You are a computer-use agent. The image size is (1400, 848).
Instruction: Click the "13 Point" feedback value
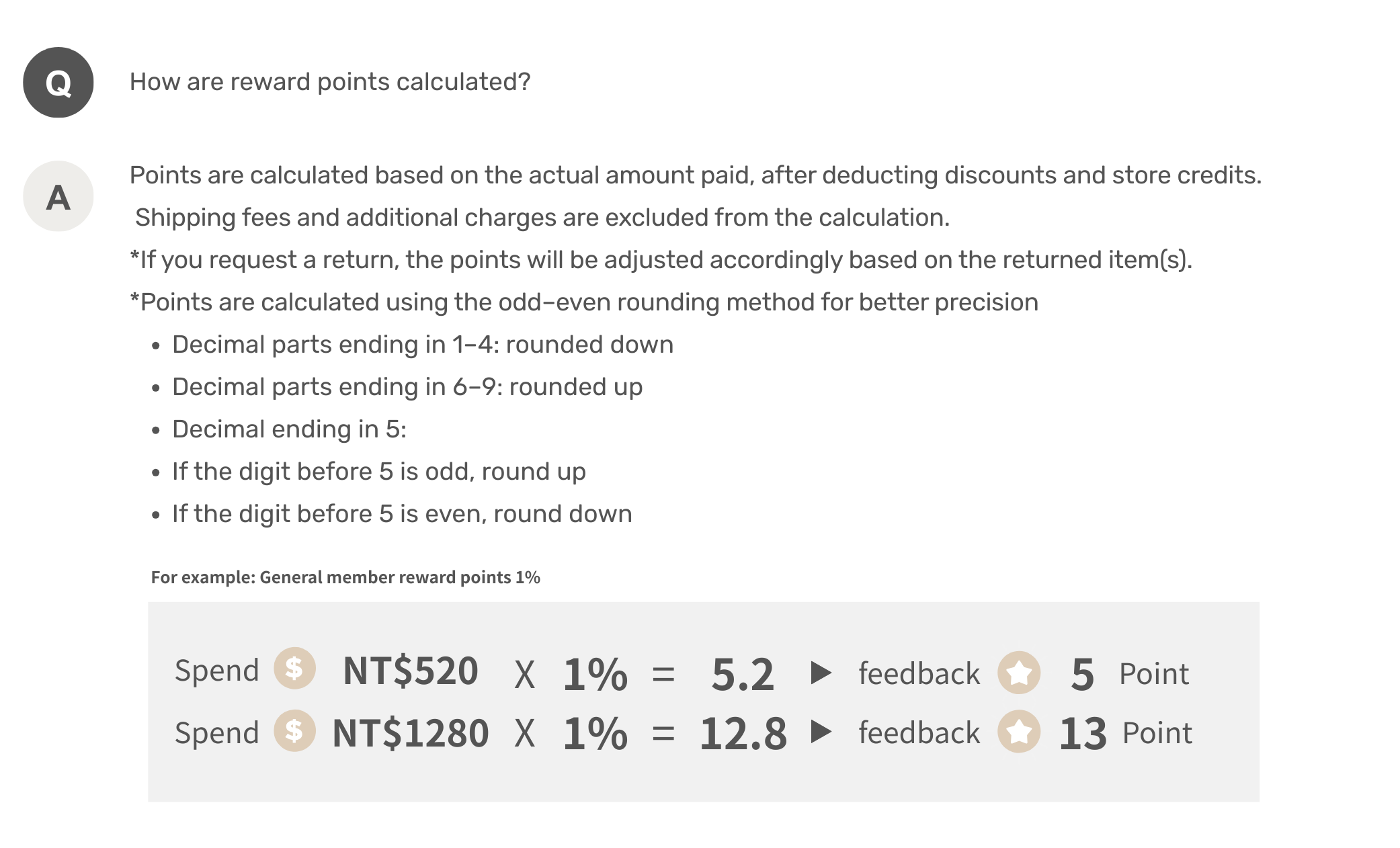[1125, 733]
